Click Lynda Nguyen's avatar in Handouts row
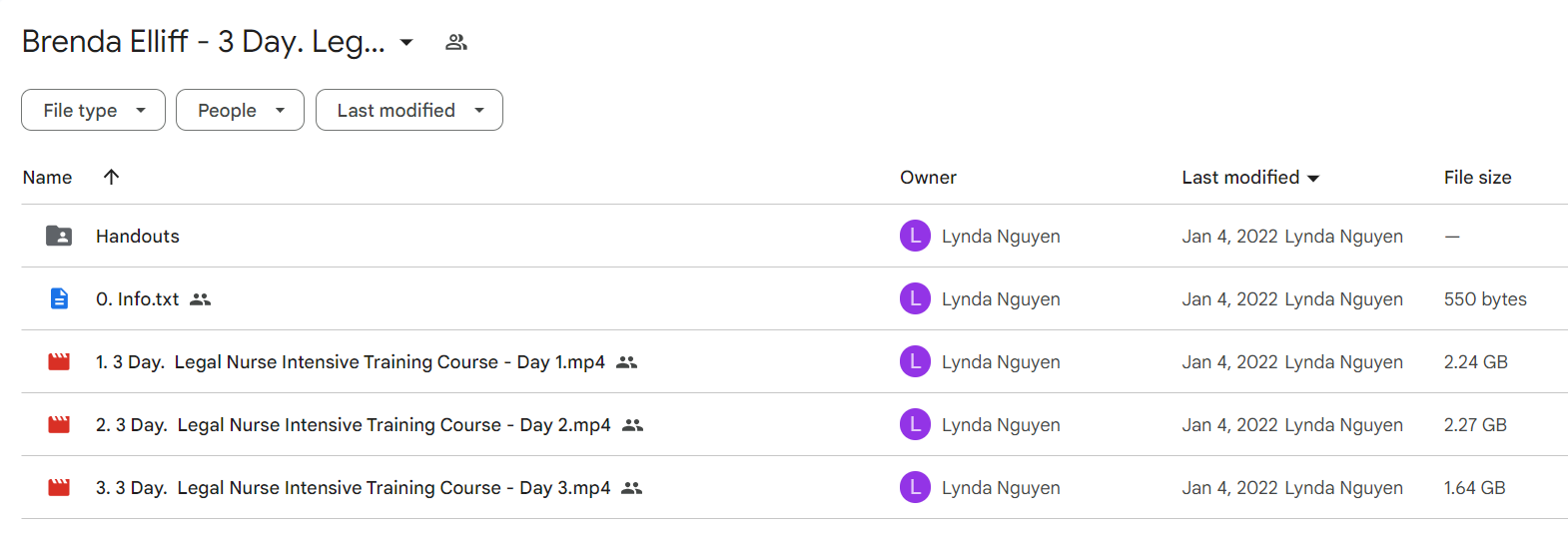Viewport: 1568px width, 534px height. pos(915,236)
